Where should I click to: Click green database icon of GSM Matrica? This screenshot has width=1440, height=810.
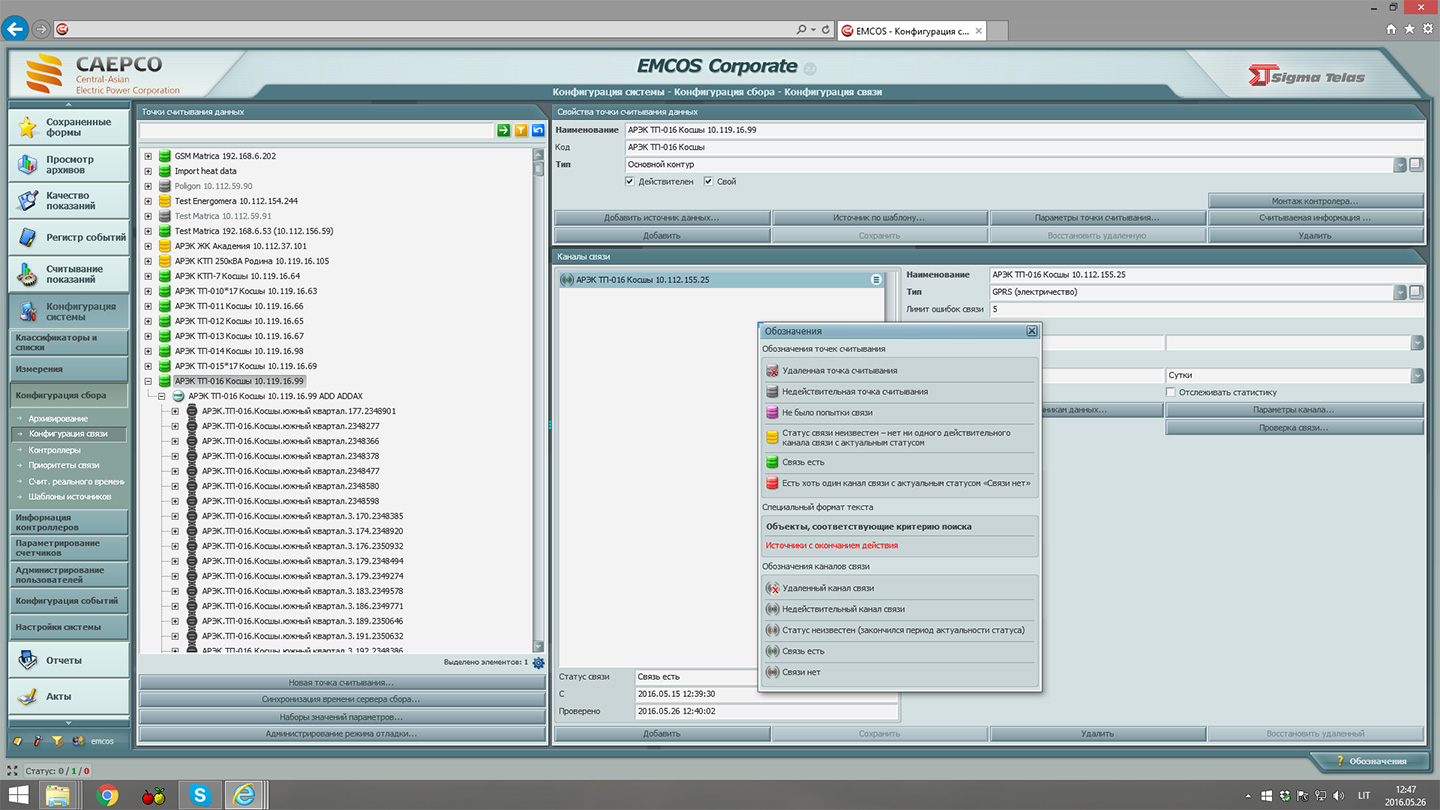pos(165,156)
